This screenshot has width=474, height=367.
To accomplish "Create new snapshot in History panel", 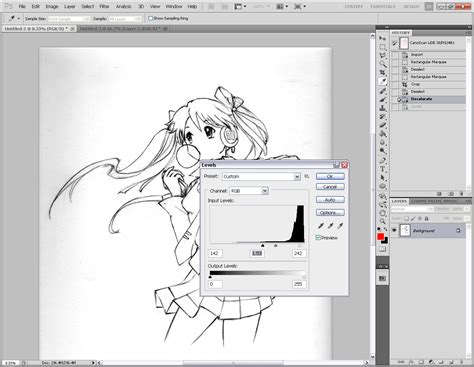I will [x=451, y=194].
